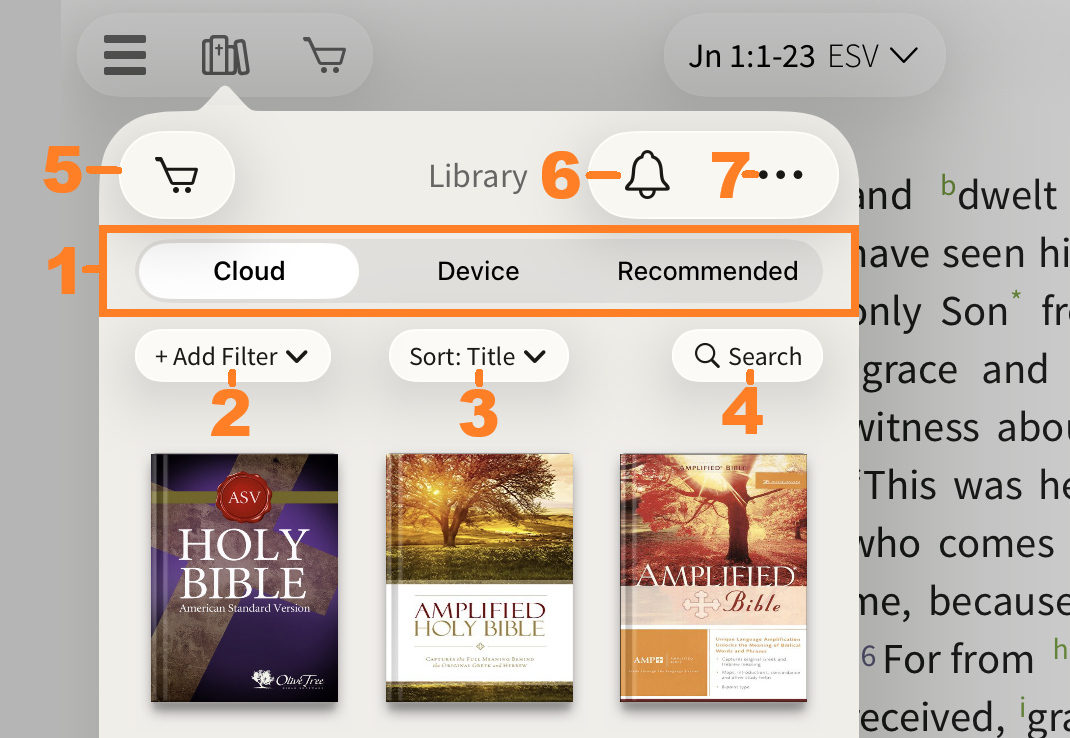Screen dimensions: 1070x738
Task: Open the Amplified Holy Bible cover
Action: (x=479, y=577)
